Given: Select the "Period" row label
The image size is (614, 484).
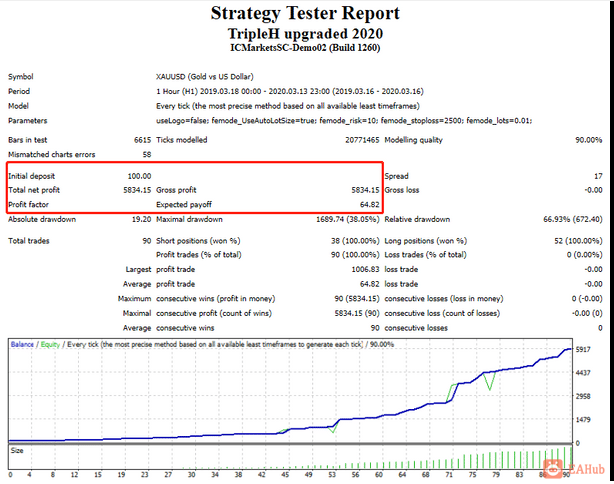Looking at the screenshot, I should tap(19, 91).
